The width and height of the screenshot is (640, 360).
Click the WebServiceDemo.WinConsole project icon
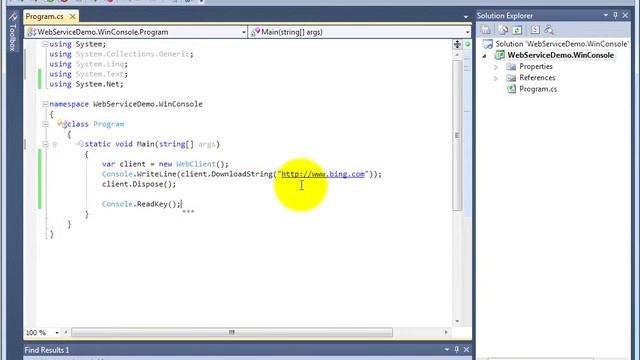(500, 55)
